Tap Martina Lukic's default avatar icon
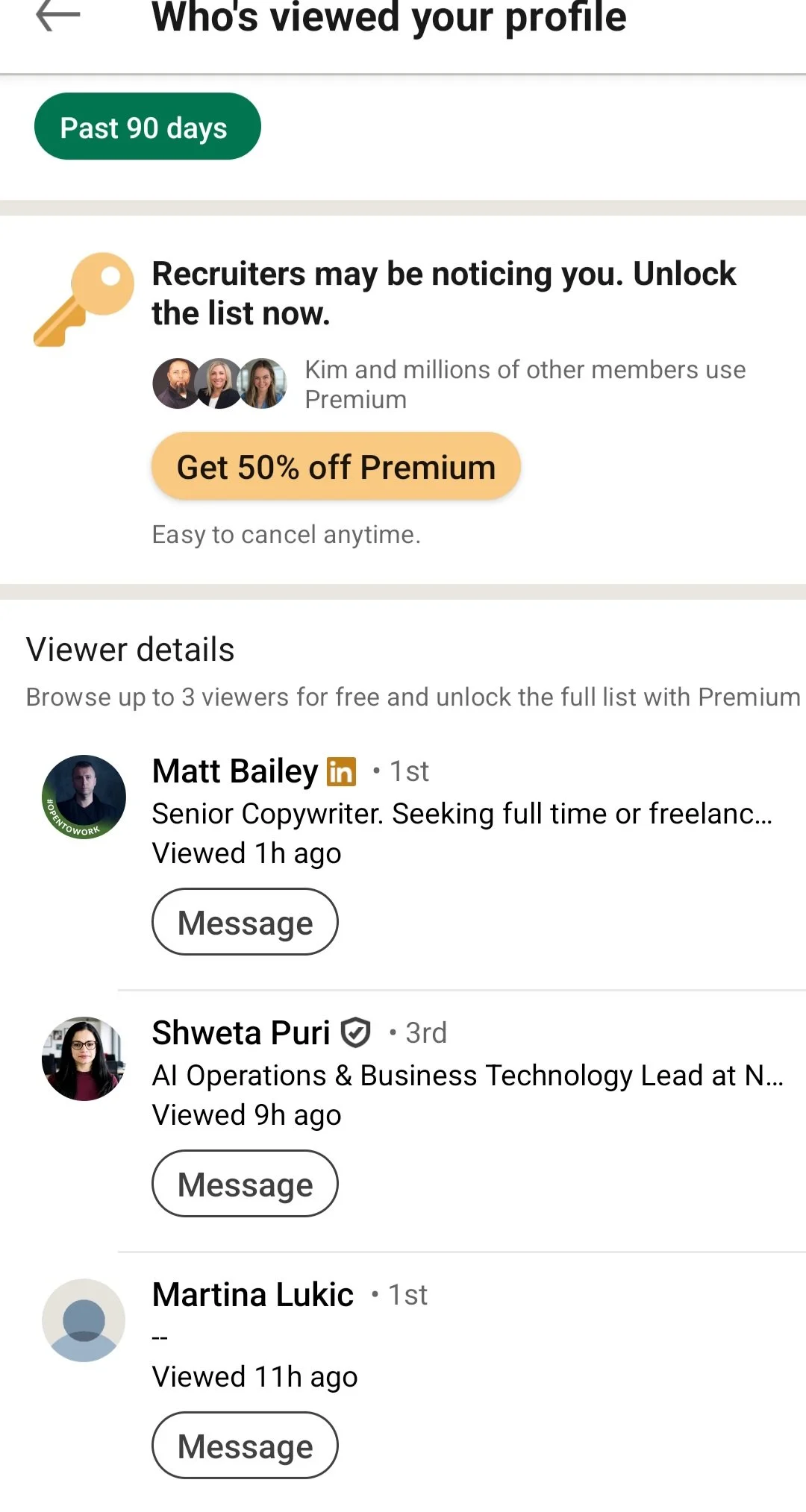 84,1320
